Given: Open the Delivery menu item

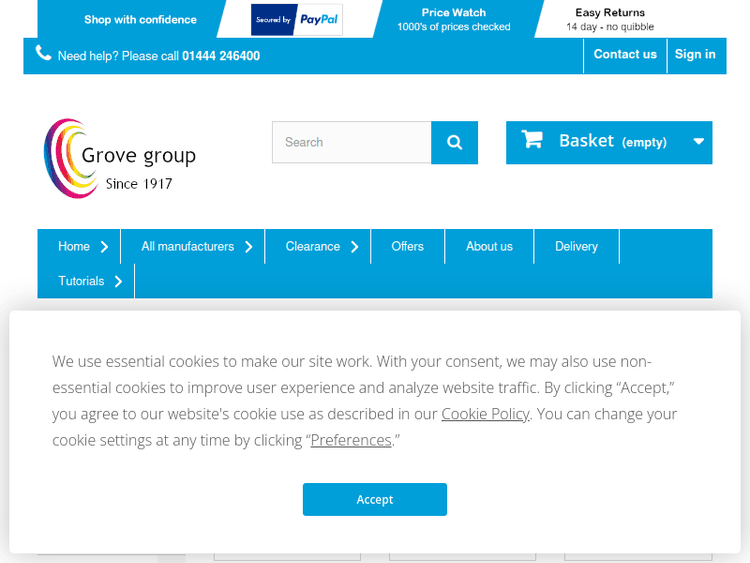Looking at the screenshot, I should (576, 247).
